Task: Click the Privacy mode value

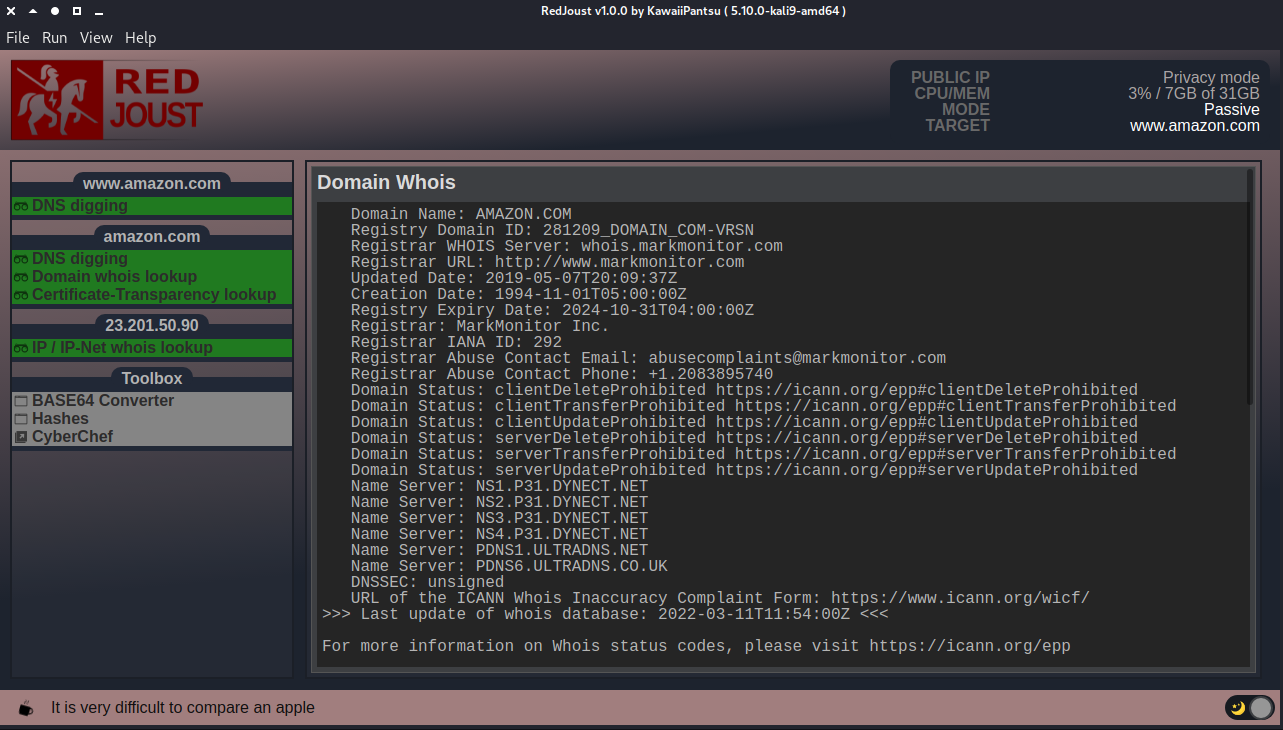Action: pos(1211,78)
